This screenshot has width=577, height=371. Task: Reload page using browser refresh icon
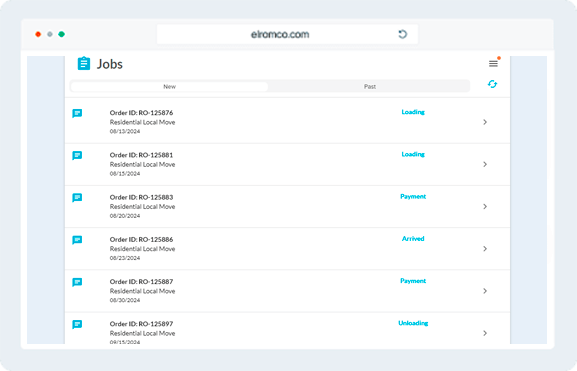pos(403,34)
